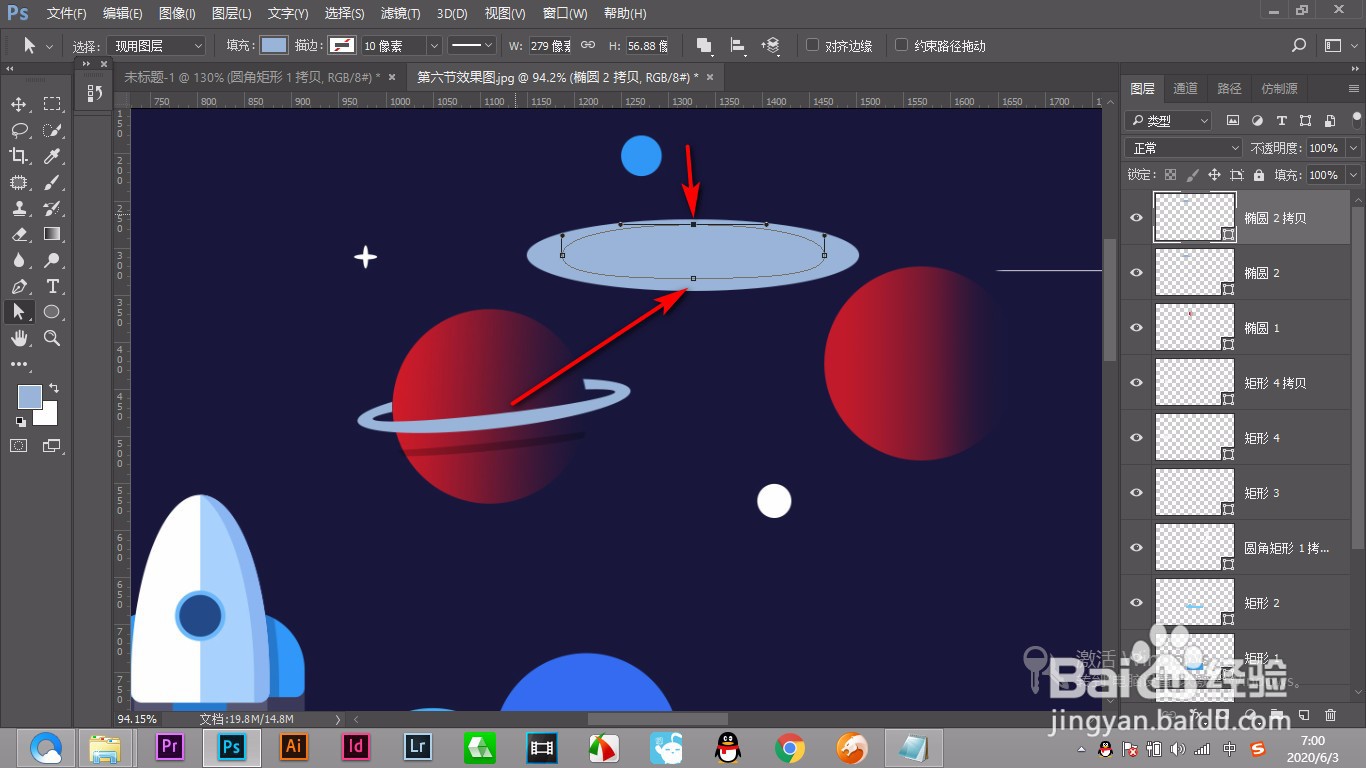Hide the 椭圆 1 layer
The height and width of the screenshot is (768, 1366).
coord(1136,327)
